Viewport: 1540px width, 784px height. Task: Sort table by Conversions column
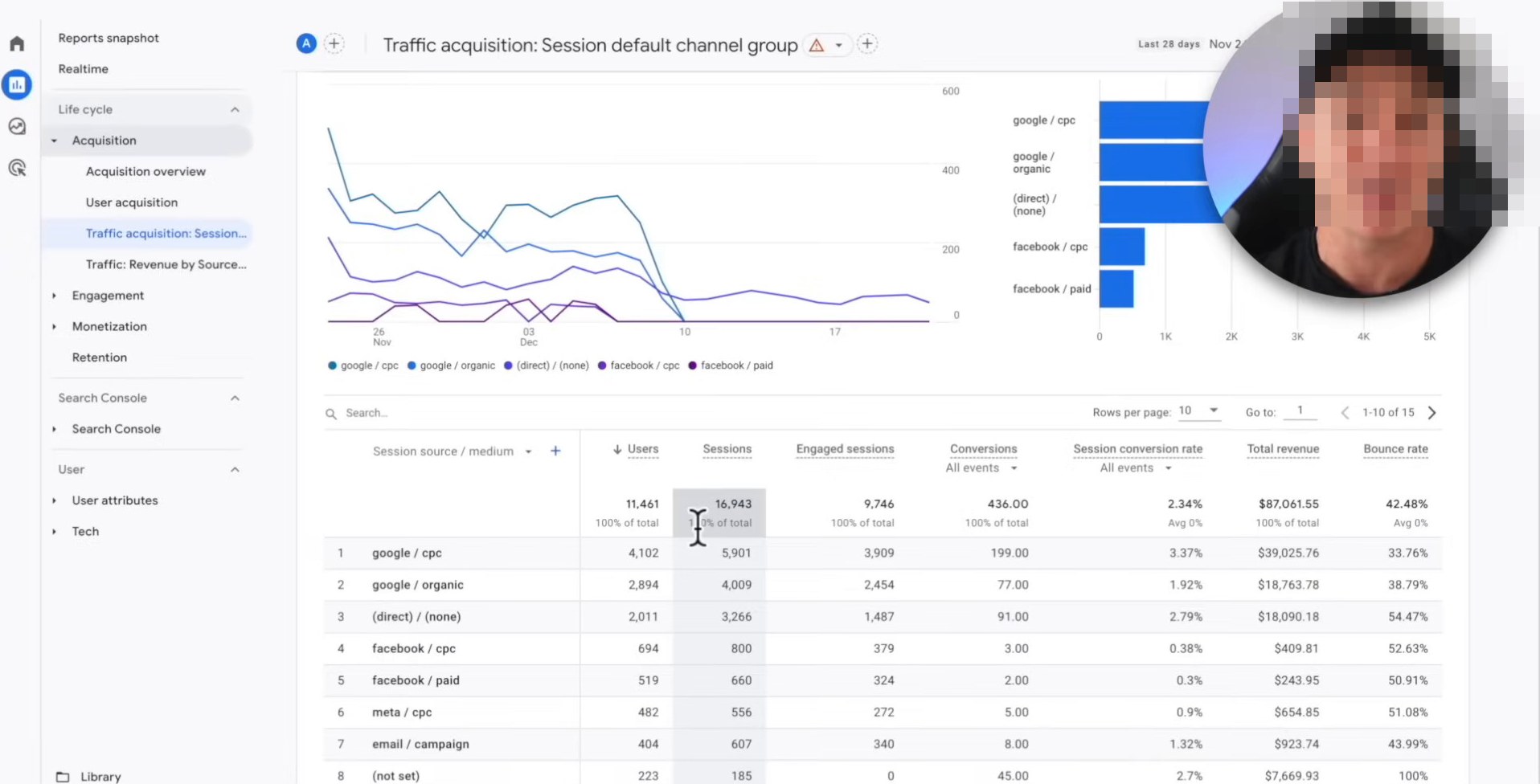[983, 449]
